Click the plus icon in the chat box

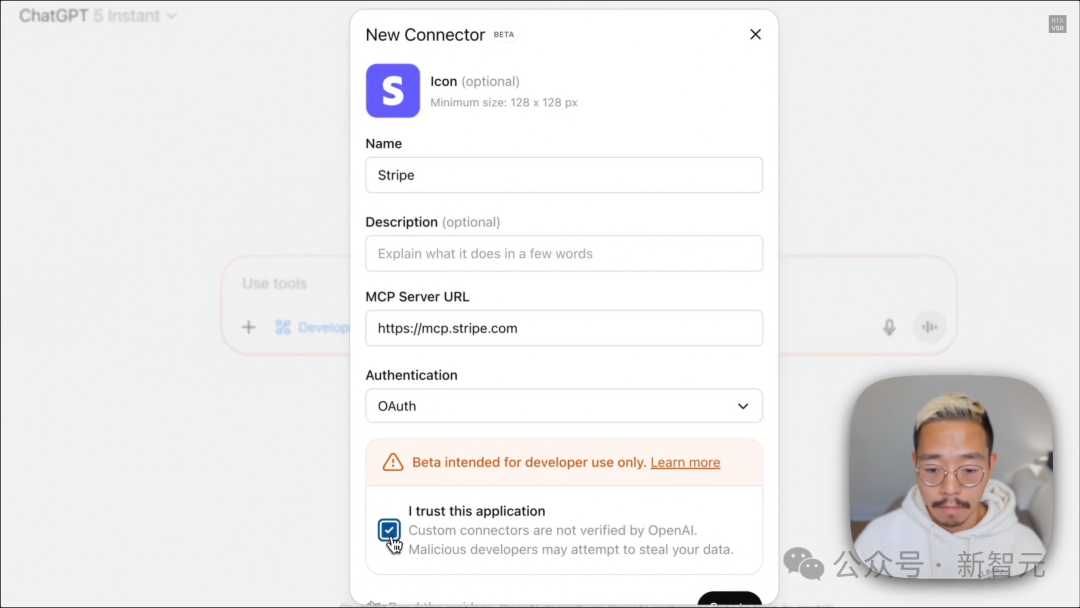pyautogui.click(x=249, y=327)
